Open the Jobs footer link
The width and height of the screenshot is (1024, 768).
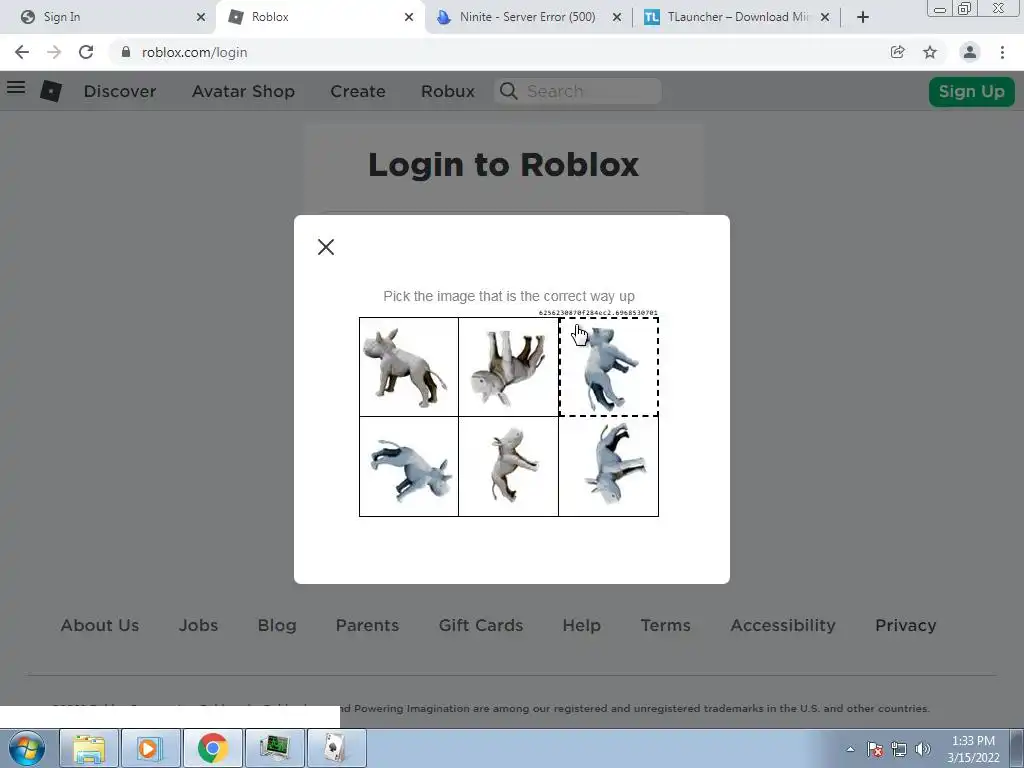click(199, 626)
